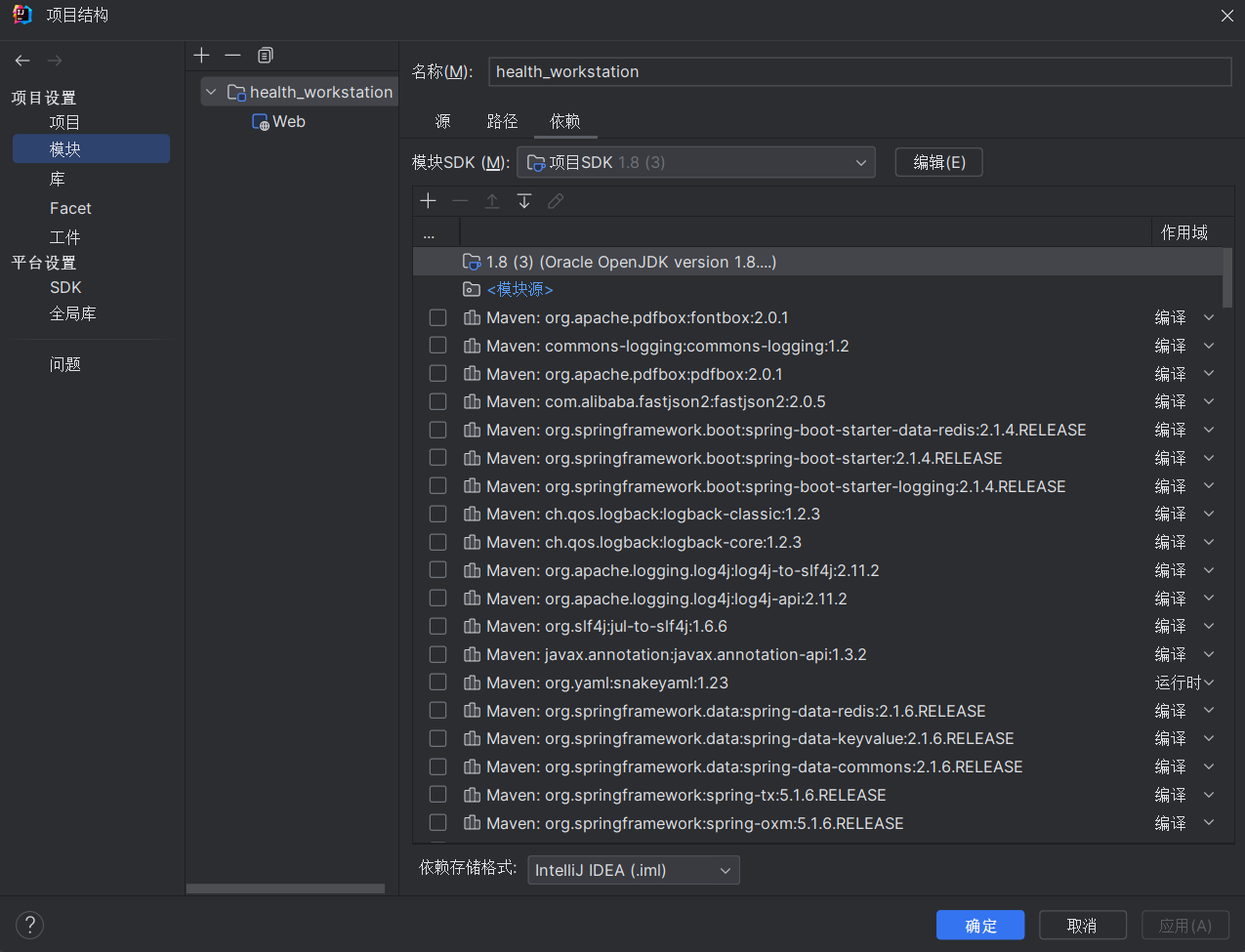Click the 编辑(E) button
The width and height of the screenshot is (1245, 952).
click(938, 162)
